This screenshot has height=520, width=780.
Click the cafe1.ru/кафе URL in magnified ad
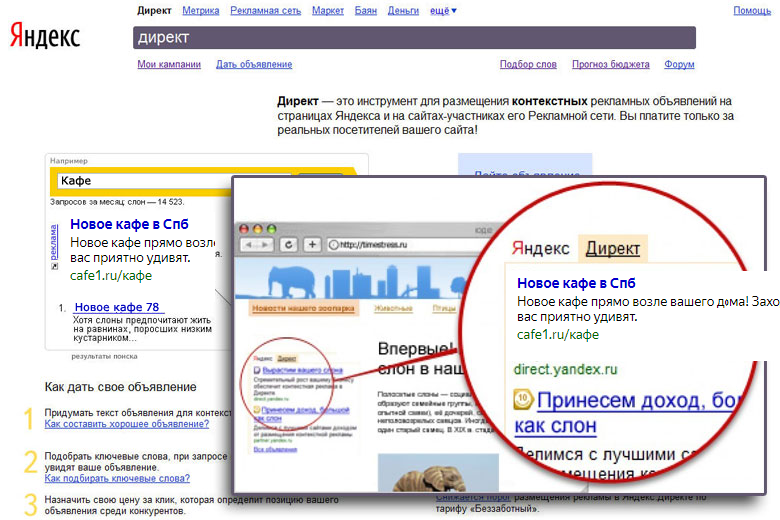tap(558, 334)
